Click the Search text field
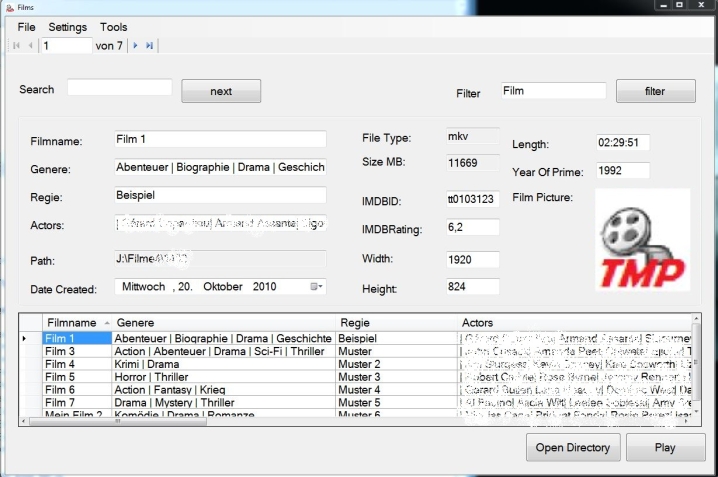Screen dimensions: 718x477 tap(119, 89)
